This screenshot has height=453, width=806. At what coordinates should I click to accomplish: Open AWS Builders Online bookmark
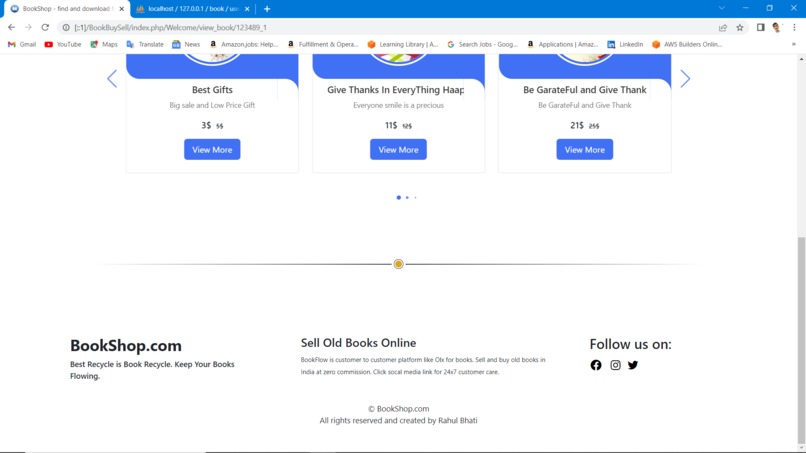687,44
